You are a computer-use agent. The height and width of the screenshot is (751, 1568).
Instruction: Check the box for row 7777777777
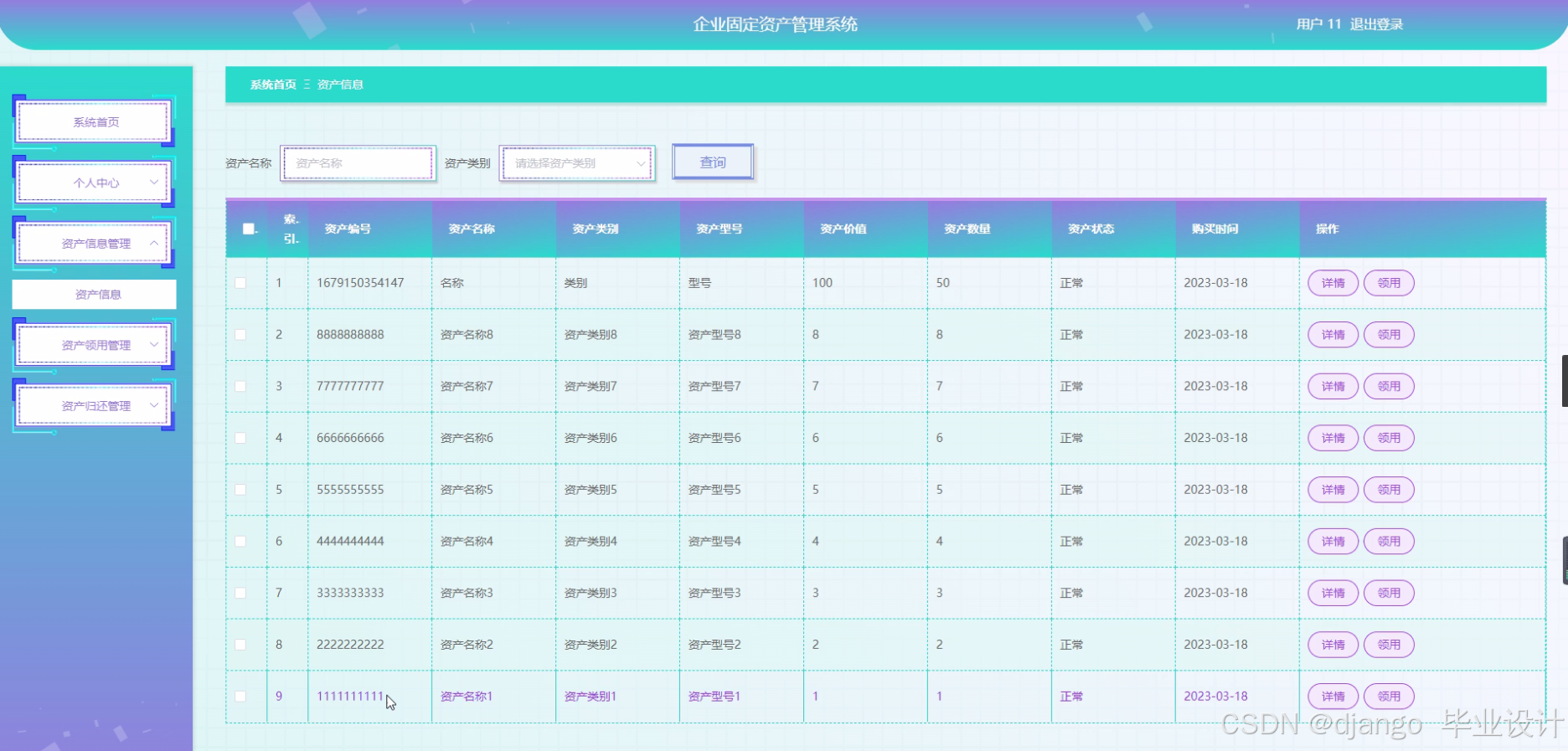pos(240,386)
